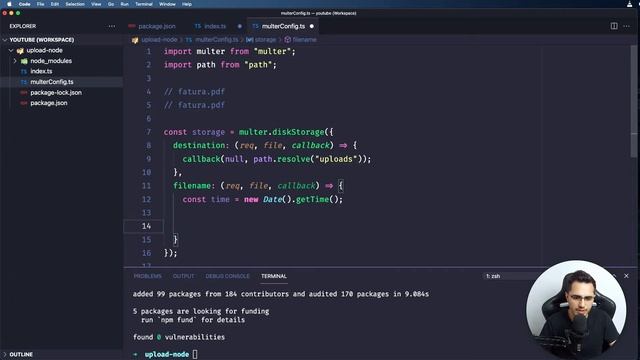Open the File menu

pyautogui.click(x=40, y=4)
